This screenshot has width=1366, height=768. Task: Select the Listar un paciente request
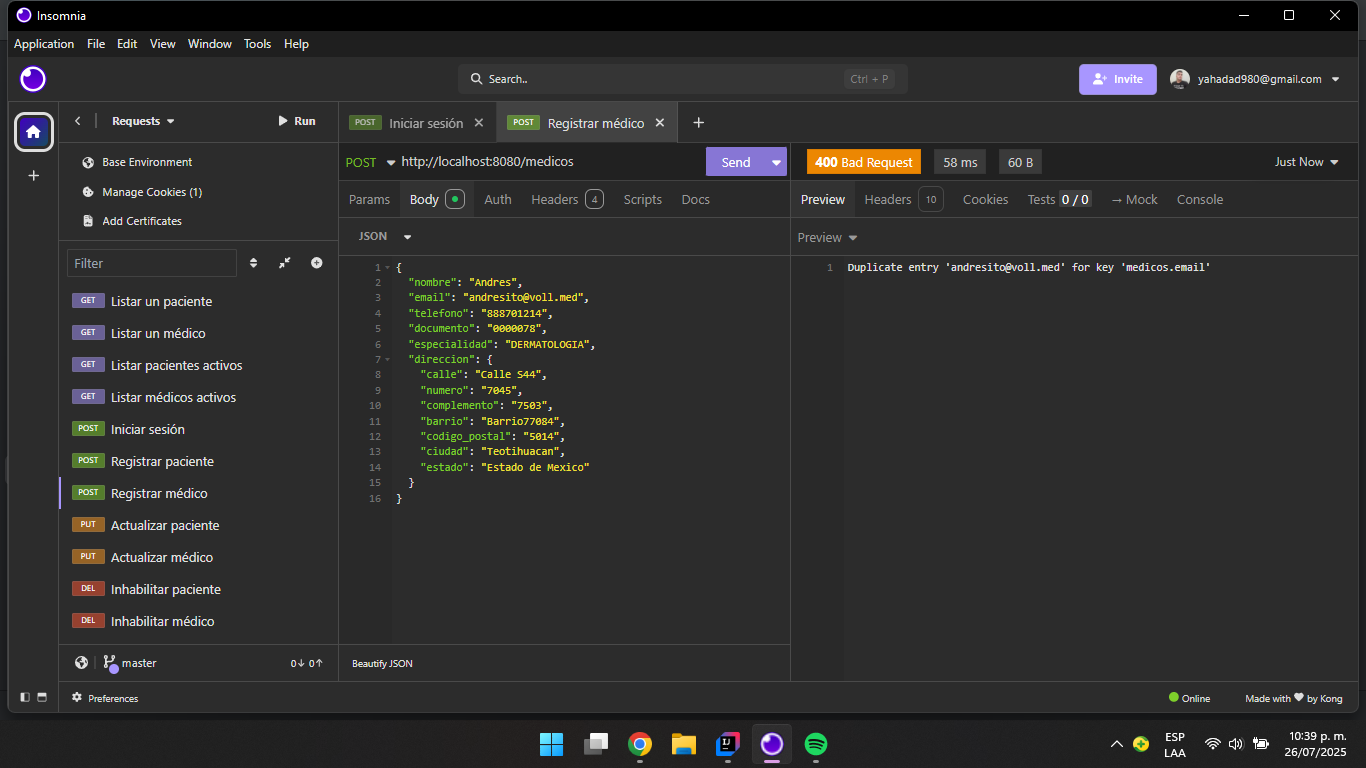click(x=198, y=301)
